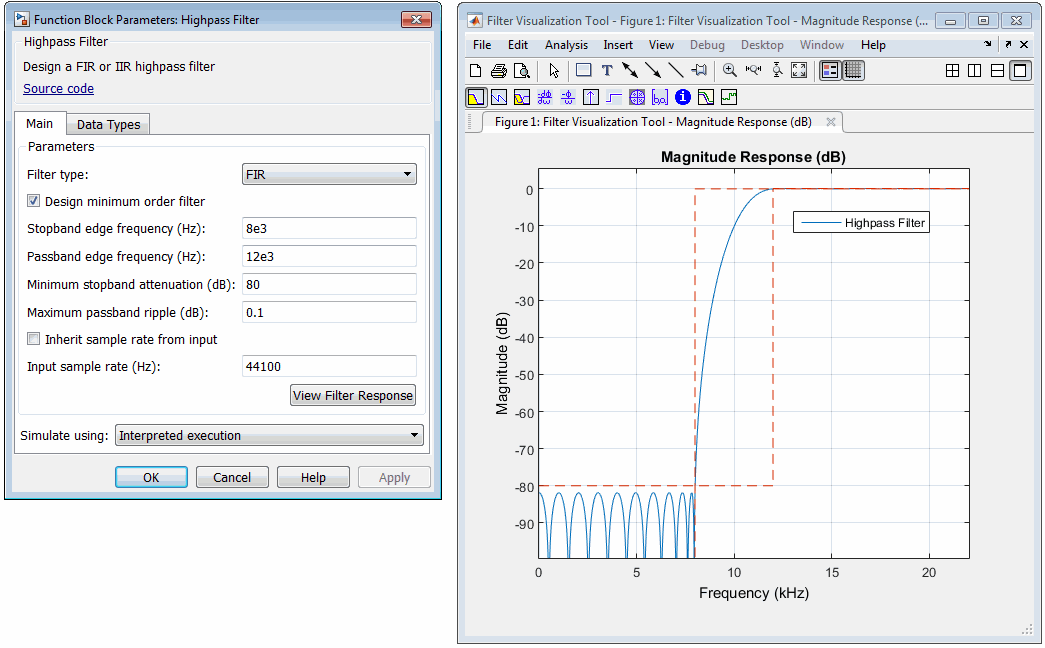The height and width of the screenshot is (648, 1045).
Task: Select the Phase Response icon
Action: [x=499, y=97]
